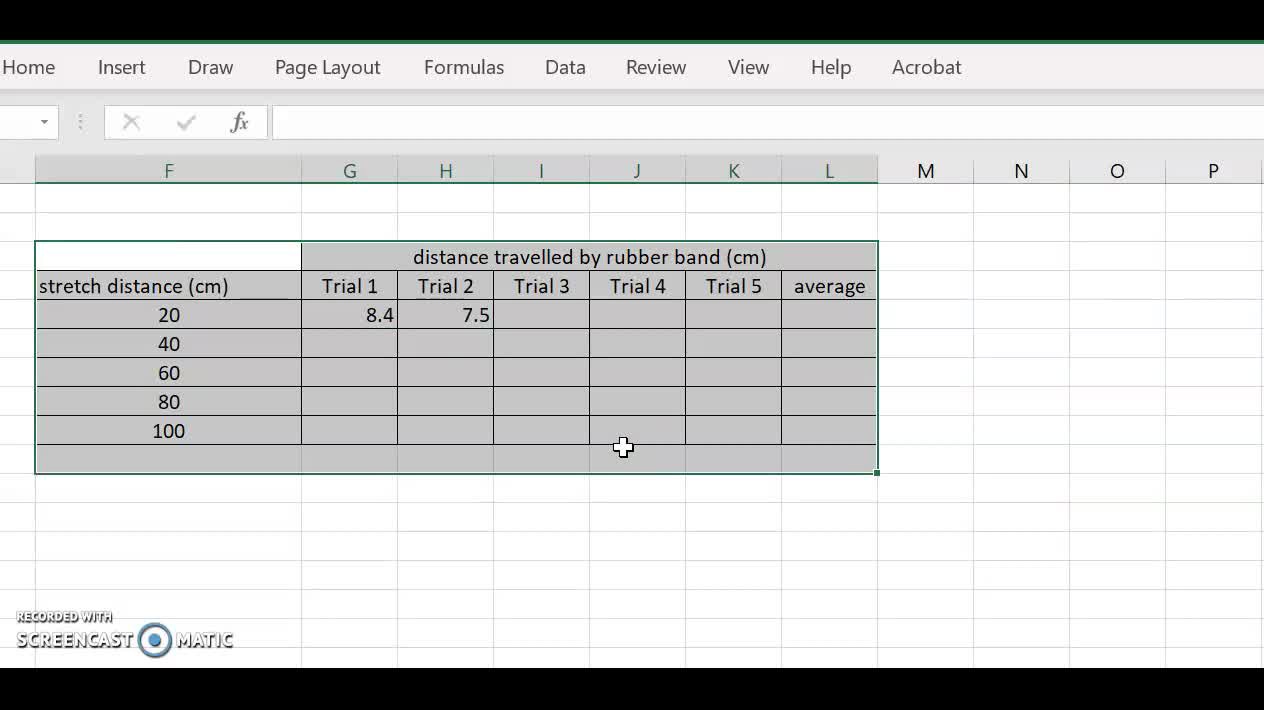Open the Insert ribbon tab
1264x710 pixels.
click(x=121, y=67)
